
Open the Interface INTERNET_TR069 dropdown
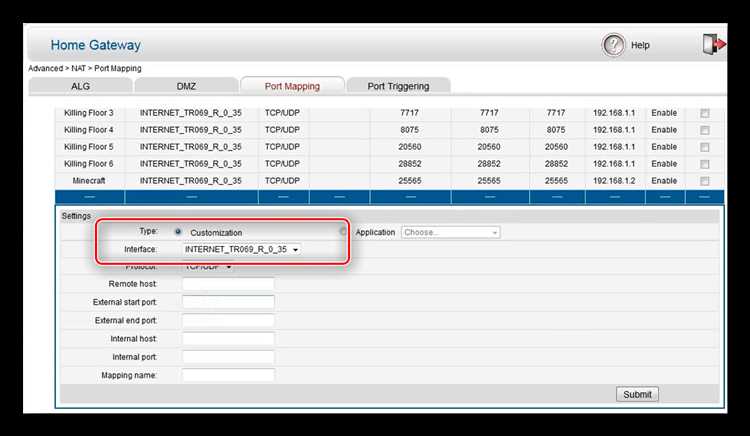(x=242, y=250)
